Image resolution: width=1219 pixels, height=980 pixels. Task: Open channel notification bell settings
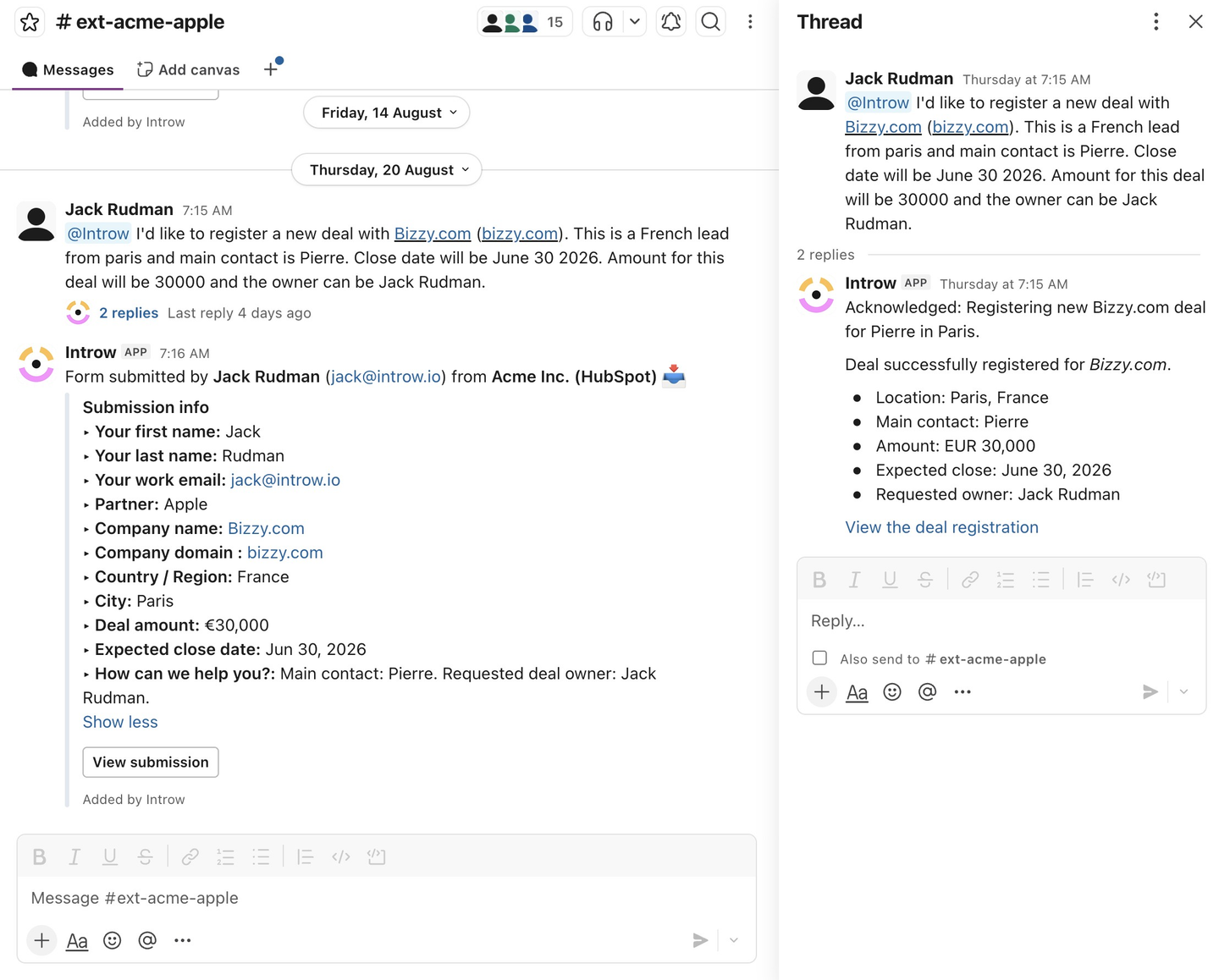671,22
